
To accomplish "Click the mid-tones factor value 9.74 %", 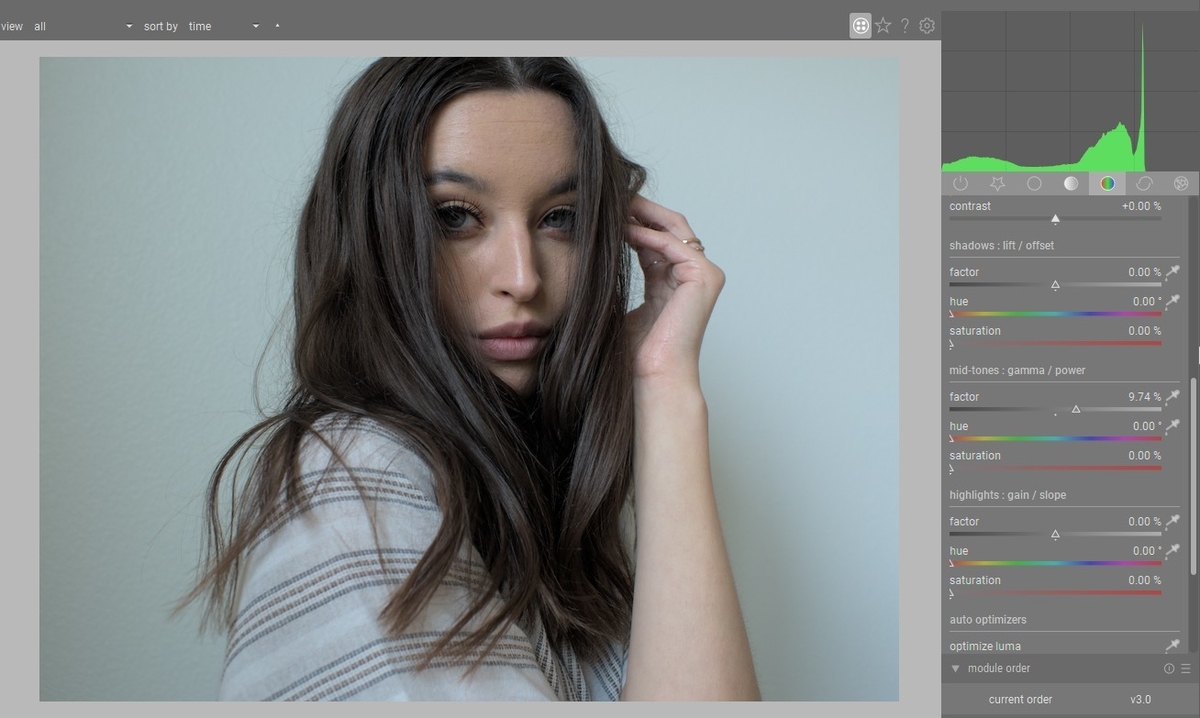I will [1145, 397].
